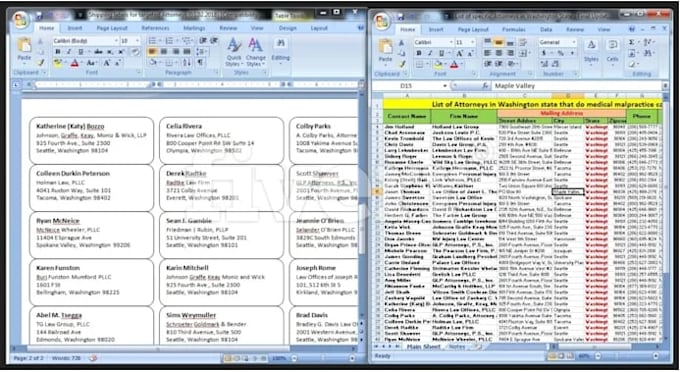This screenshot has height=372, width=680.
Task: Open Page Layout tab in Word
Action: click(x=112, y=28)
